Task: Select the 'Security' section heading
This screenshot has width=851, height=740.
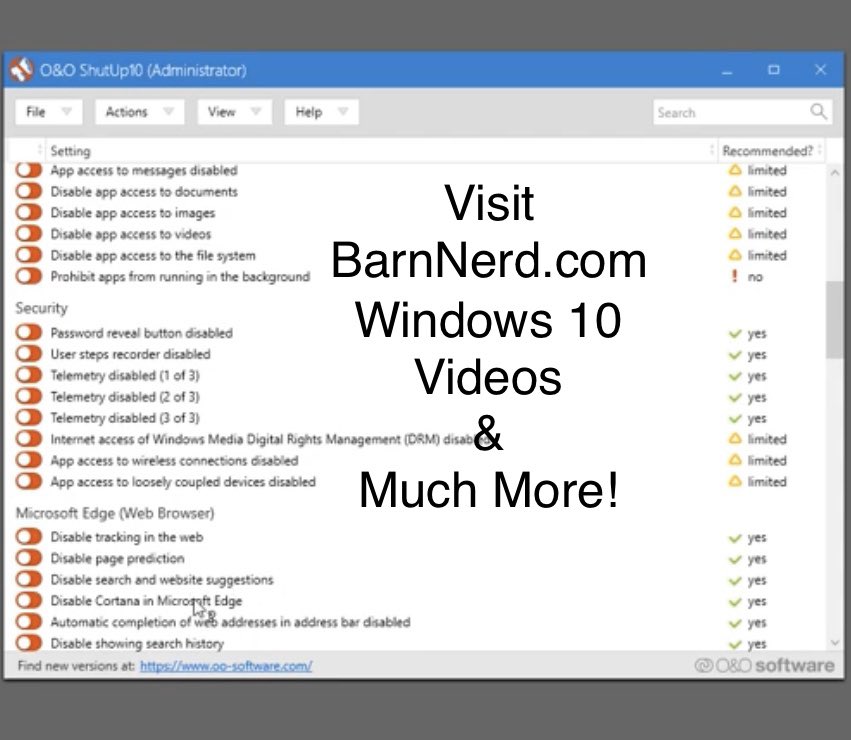Action: tap(41, 308)
